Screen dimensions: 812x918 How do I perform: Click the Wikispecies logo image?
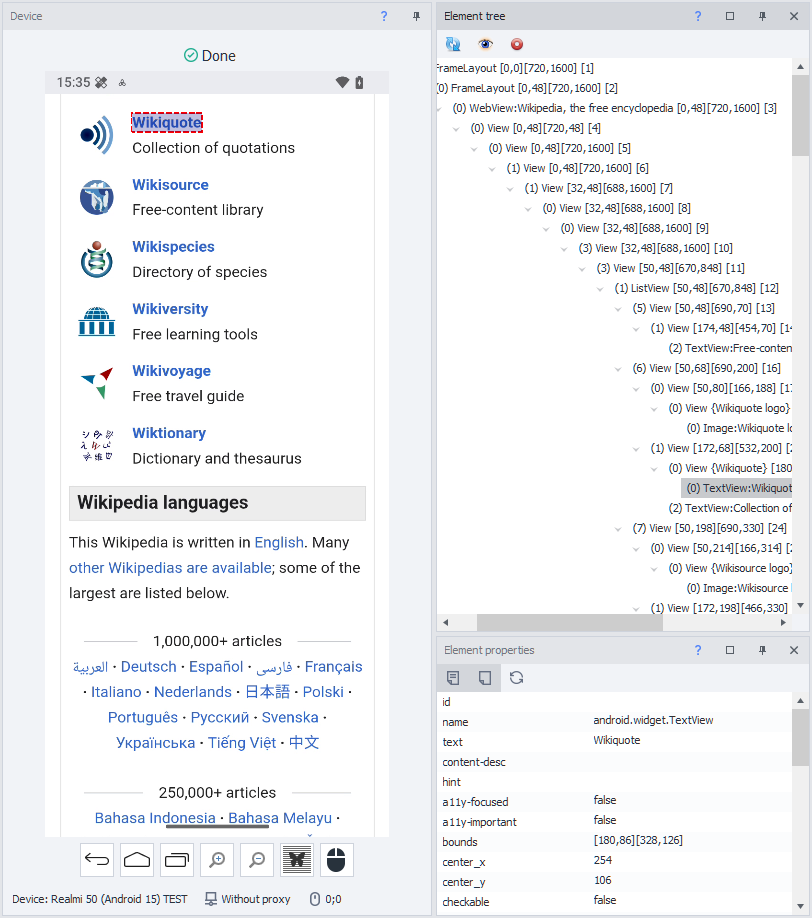coord(97,259)
